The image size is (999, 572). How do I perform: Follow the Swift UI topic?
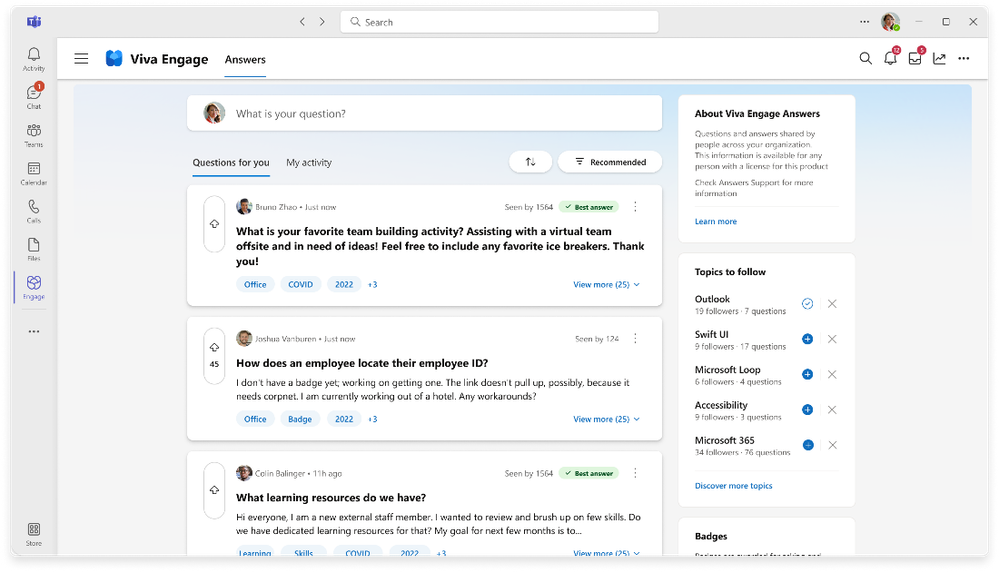tap(807, 339)
